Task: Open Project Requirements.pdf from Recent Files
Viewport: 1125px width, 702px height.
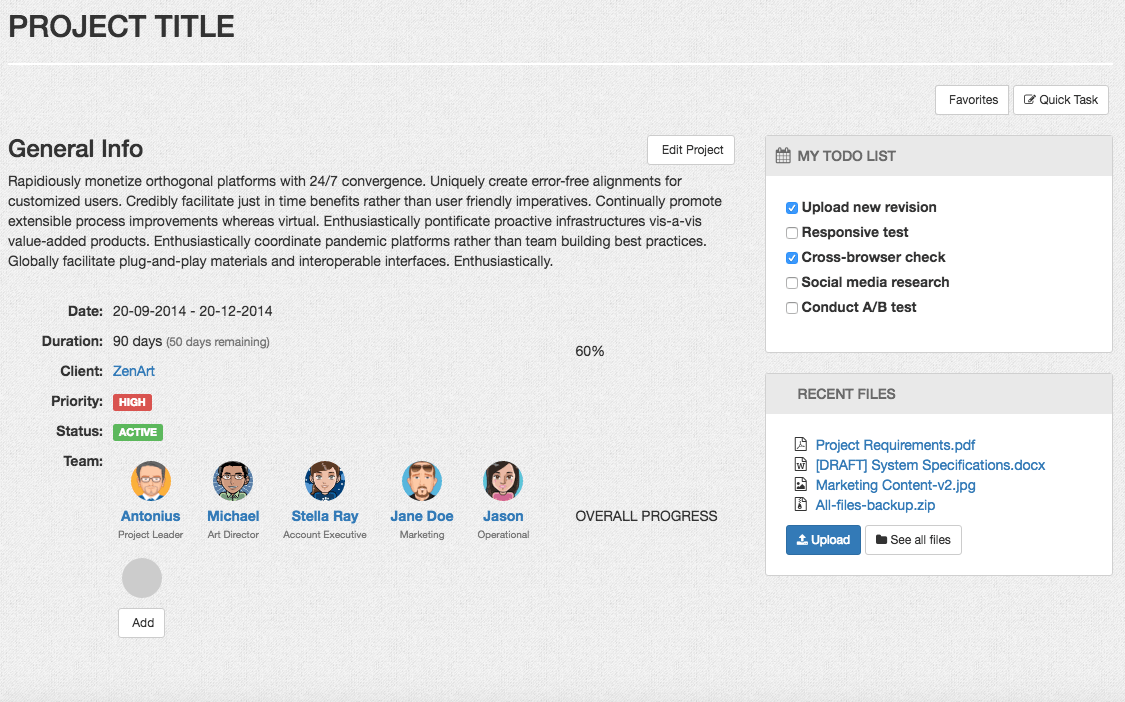Action: pyautogui.click(x=895, y=444)
